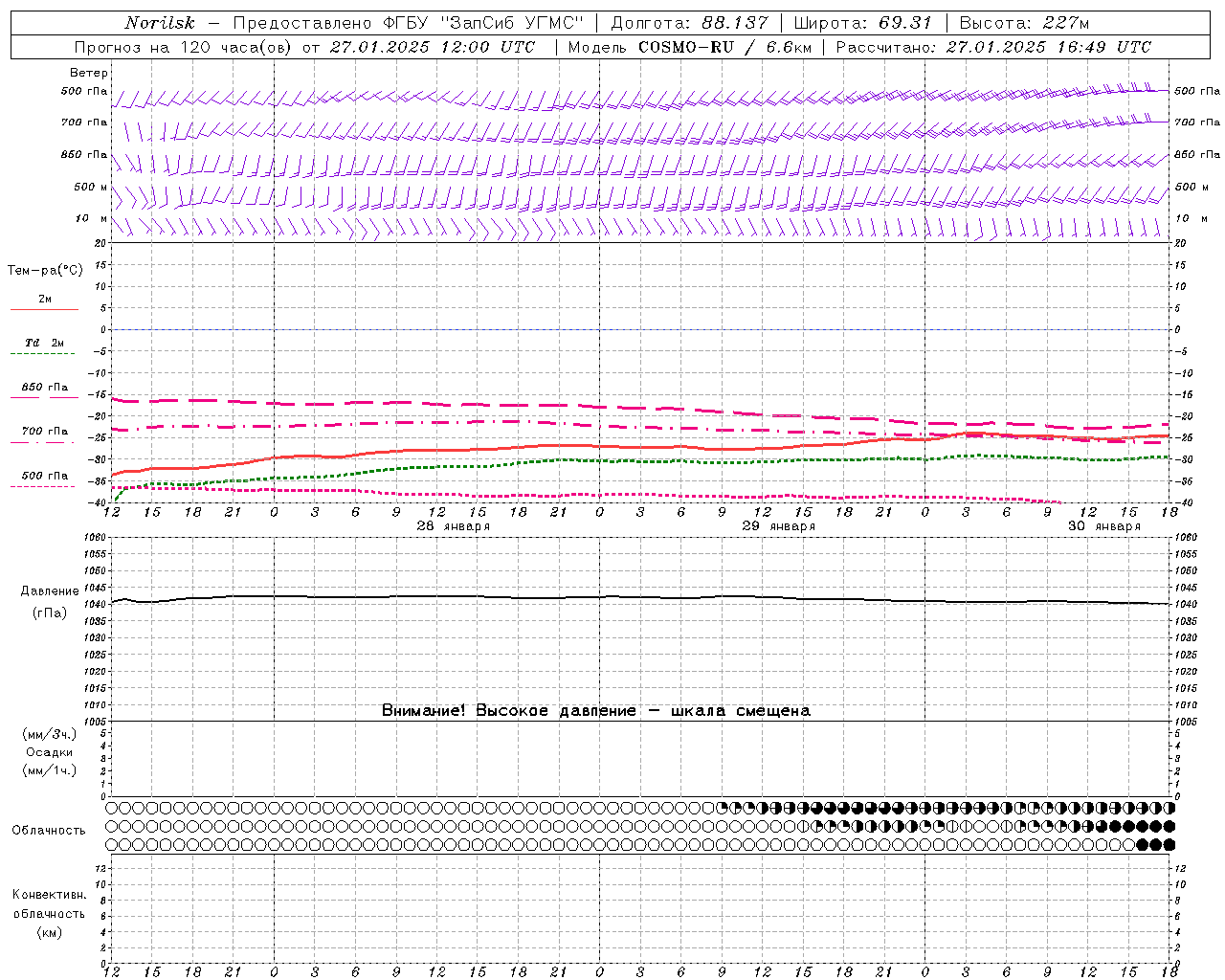1225x980 pixels.
Task: Click the "Высота: 227м" elevation value
Action: pos(1024,23)
